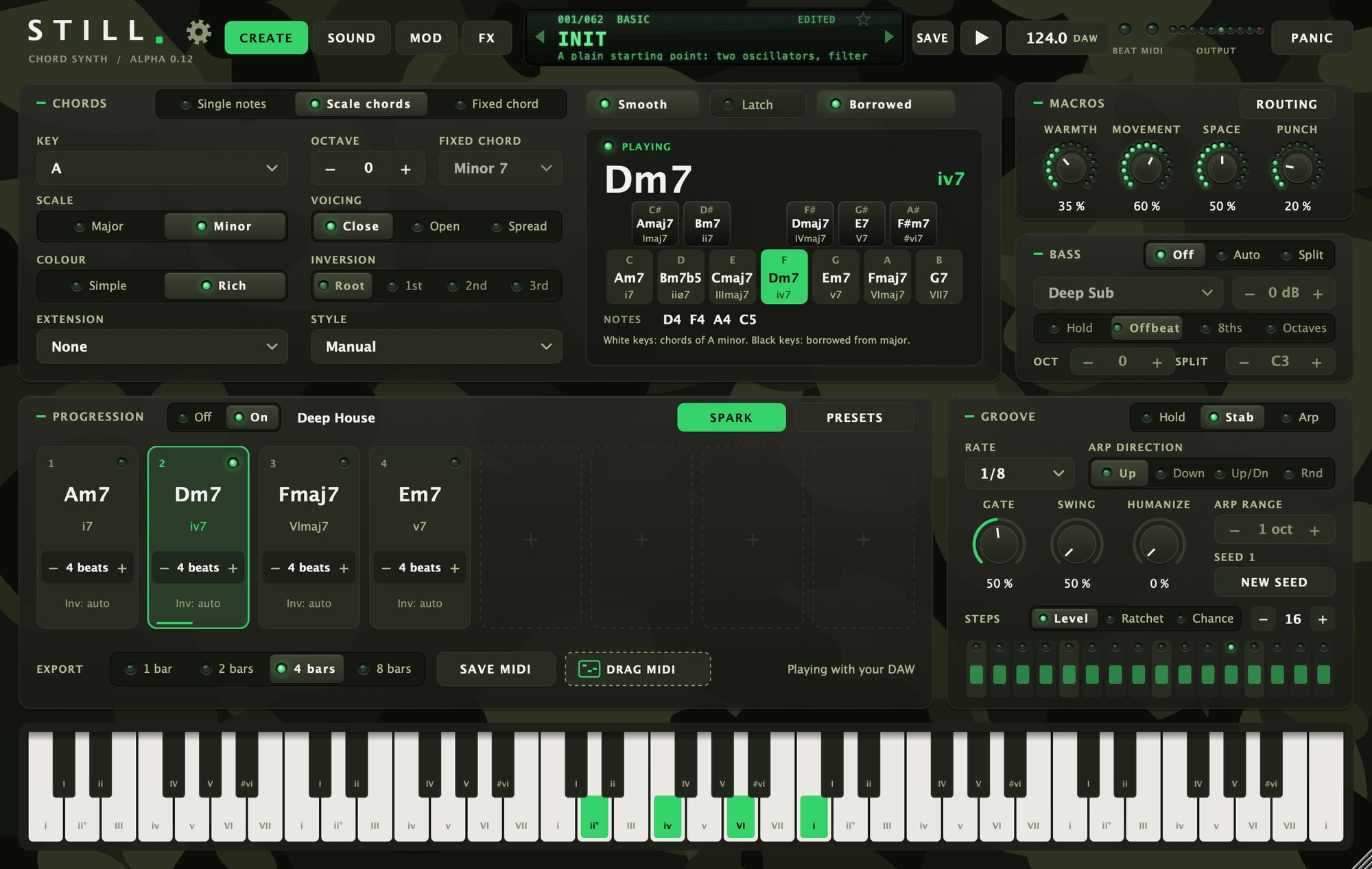Open the groove RATE 1/8 dropdown
Image resolution: width=1372 pixels, height=869 pixels.
click(x=1019, y=474)
